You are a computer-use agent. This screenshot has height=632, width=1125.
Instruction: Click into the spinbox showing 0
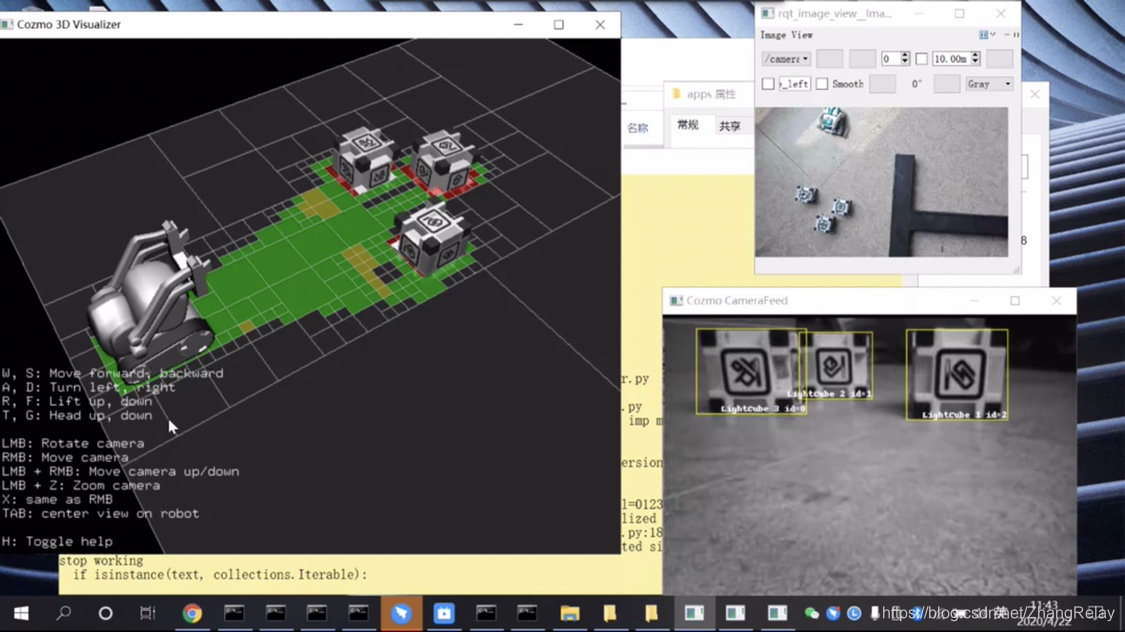[890, 59]
